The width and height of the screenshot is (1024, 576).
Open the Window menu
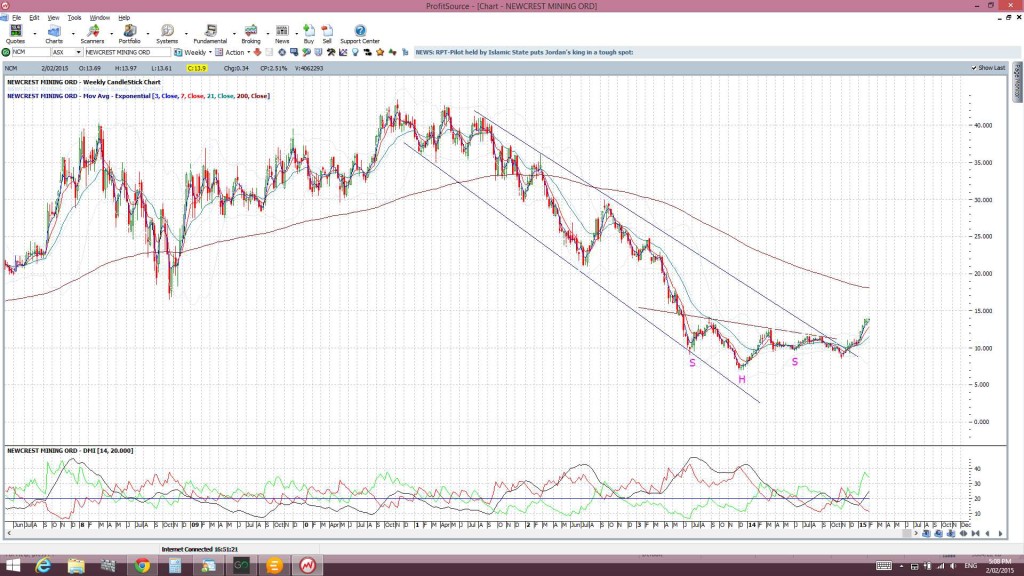pyautogui.click(x=99, y=18)
